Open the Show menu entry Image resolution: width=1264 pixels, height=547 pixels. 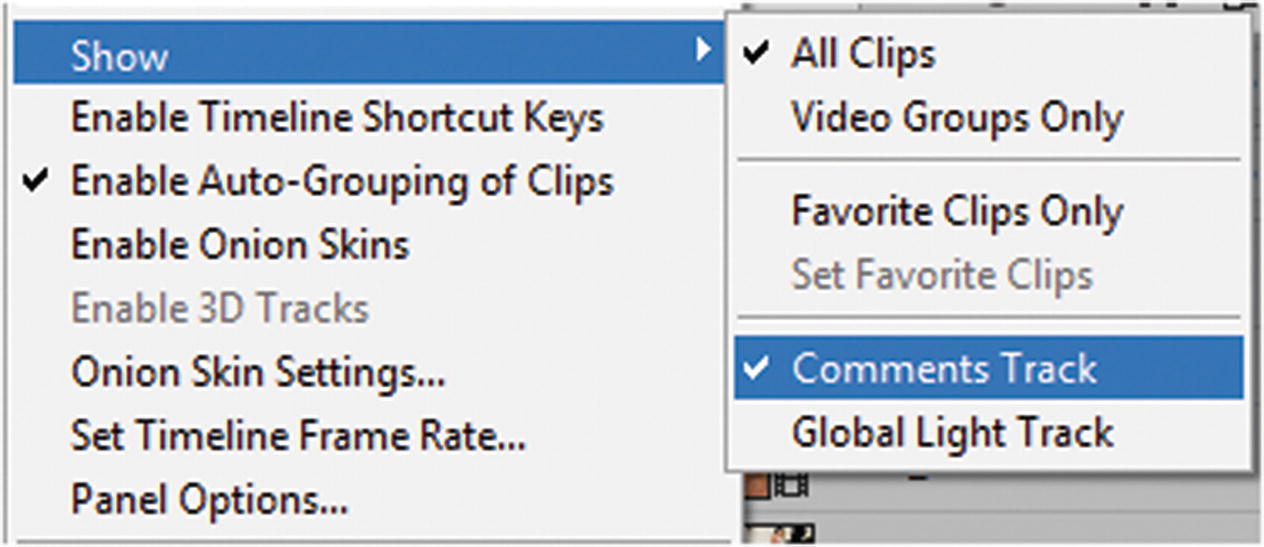[x=120, y=56]
